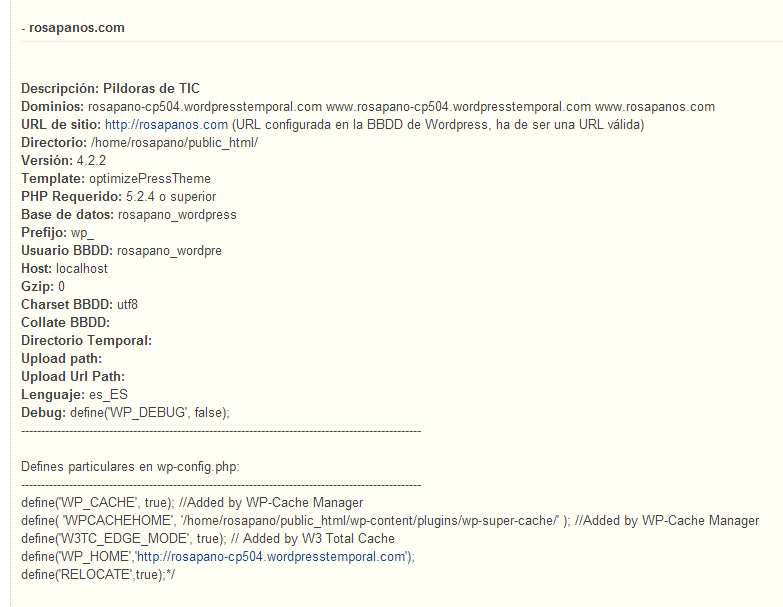This screenshot has width=783, height=607.
Task: Click the Directorio path /home/rosapano/public_html/
Action: coord(174,142)
